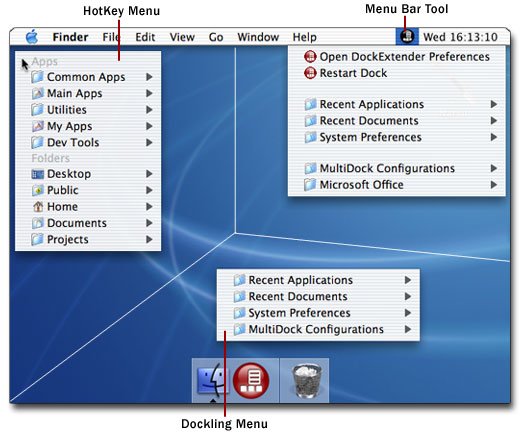This screenshot has width=520, height=432.
Task: Expand the Main Apps submenu arrow
Action: 149,93
